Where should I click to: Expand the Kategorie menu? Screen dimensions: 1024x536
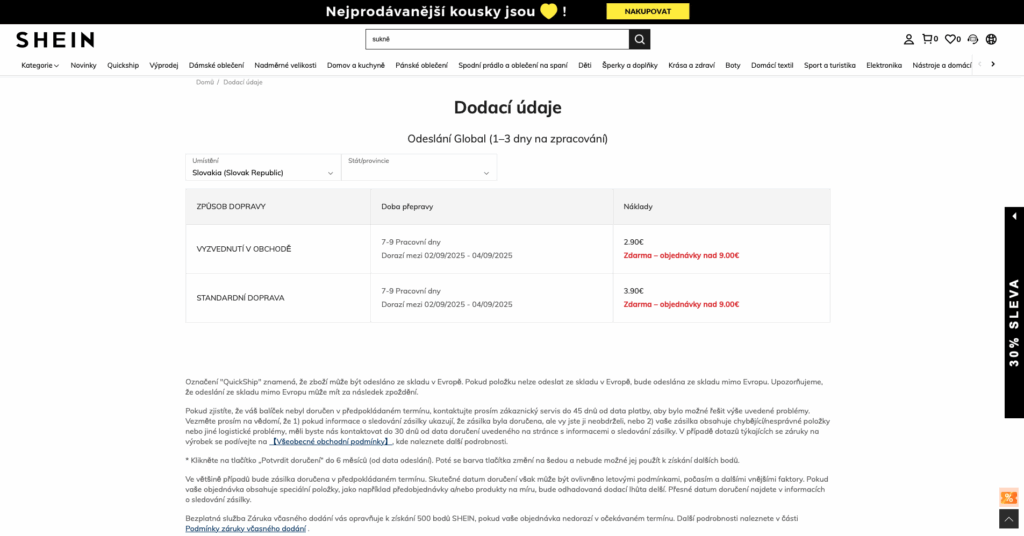[40, 65]
